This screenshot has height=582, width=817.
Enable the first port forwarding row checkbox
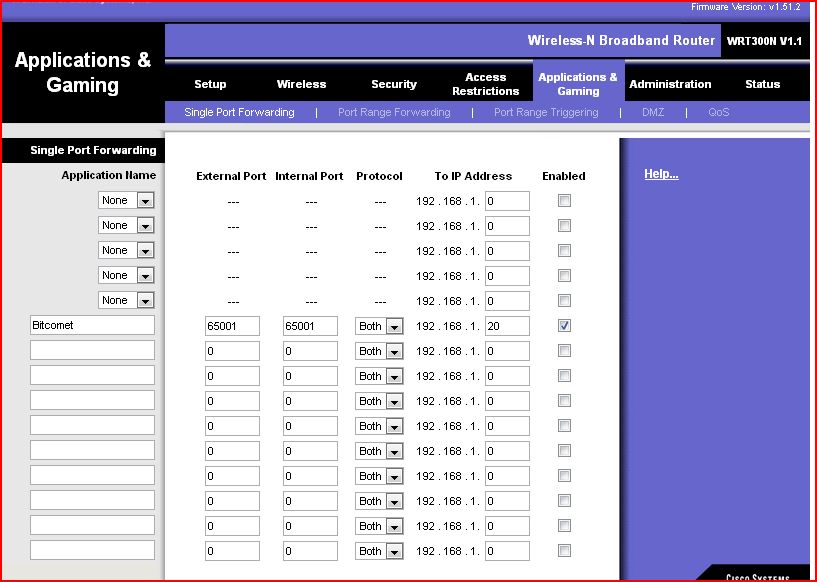(565, 201)
